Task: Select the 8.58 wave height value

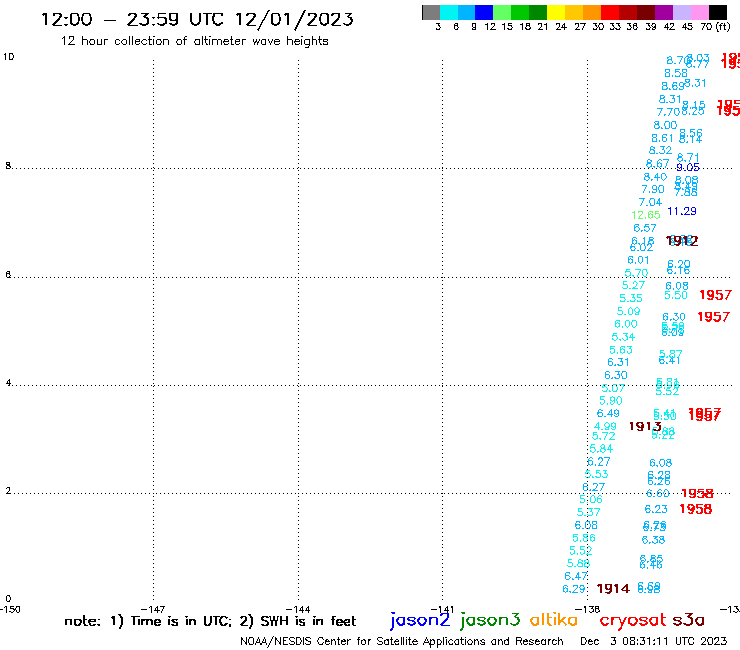Action: [676, 74]
